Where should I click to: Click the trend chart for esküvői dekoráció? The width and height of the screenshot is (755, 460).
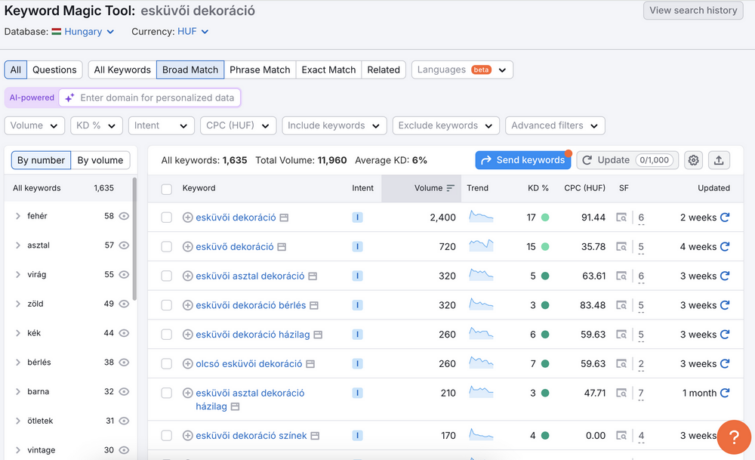coord(481,217)
